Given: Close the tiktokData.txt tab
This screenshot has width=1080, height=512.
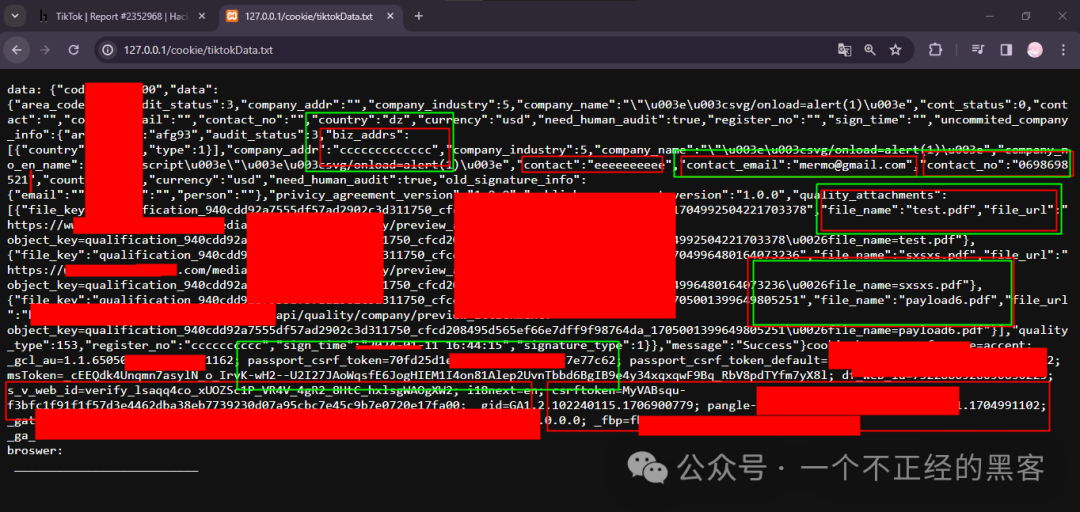Looking at the screenshot, I should (390, 16).
